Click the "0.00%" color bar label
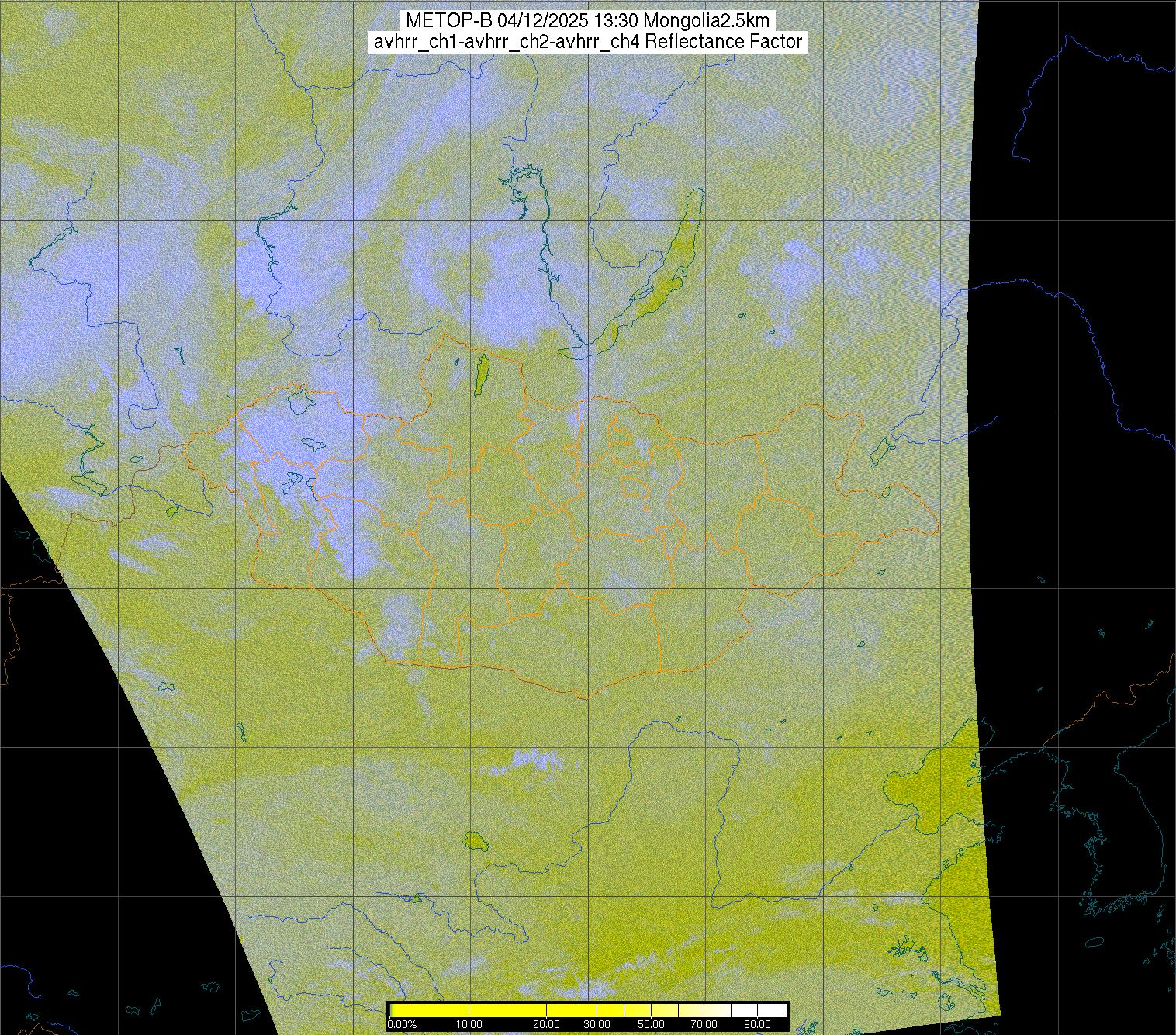This screenshot has width=1176, height=1035. [402, 1024]
